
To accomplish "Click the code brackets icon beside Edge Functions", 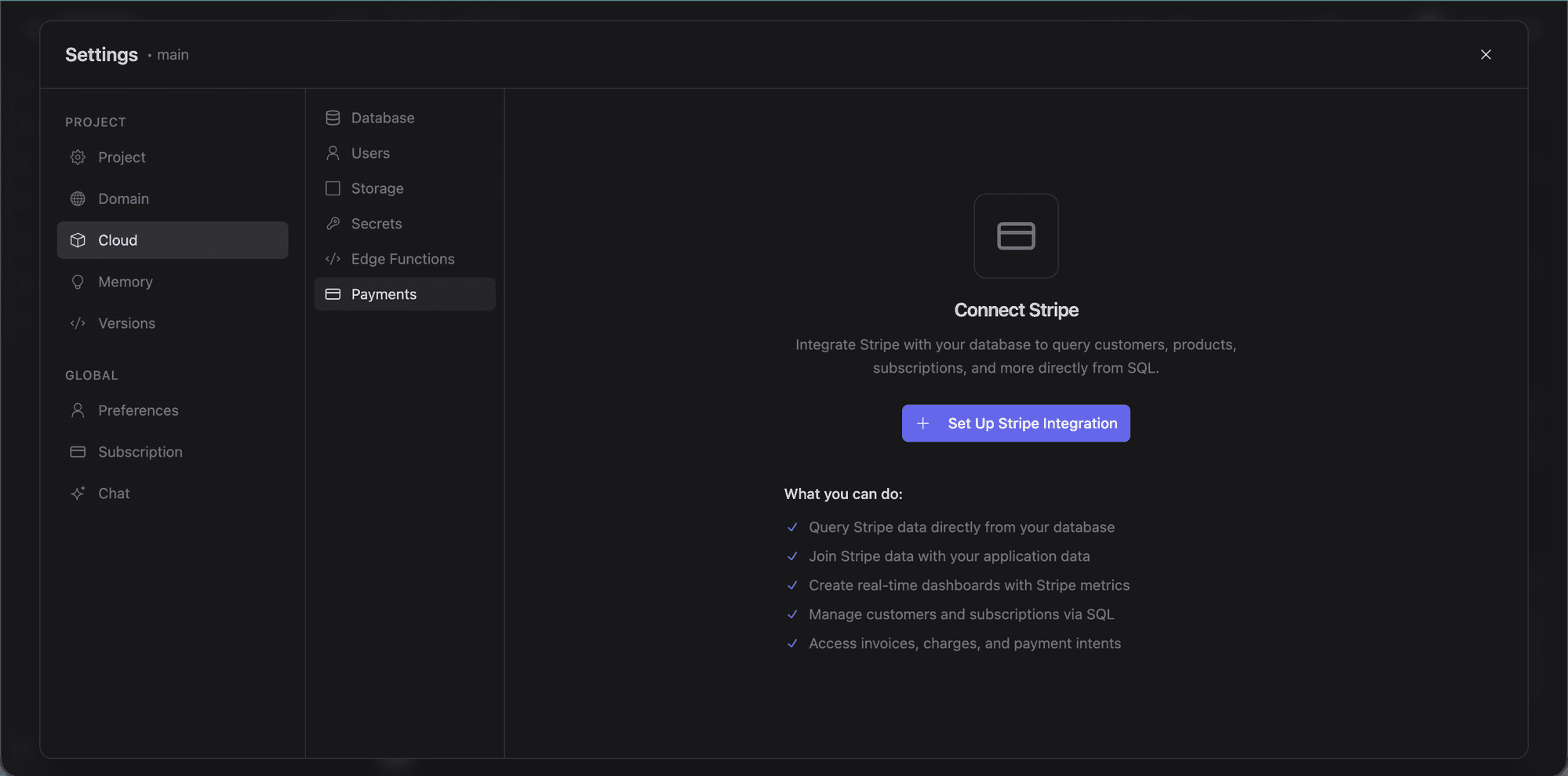I will 333,259.
